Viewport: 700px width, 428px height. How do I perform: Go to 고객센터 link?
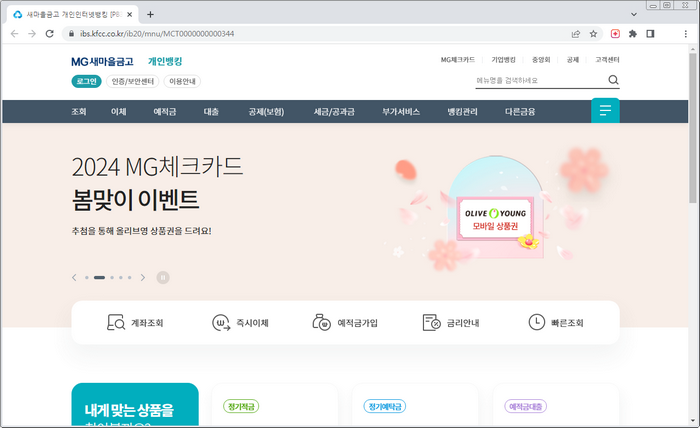coord(607,60)
